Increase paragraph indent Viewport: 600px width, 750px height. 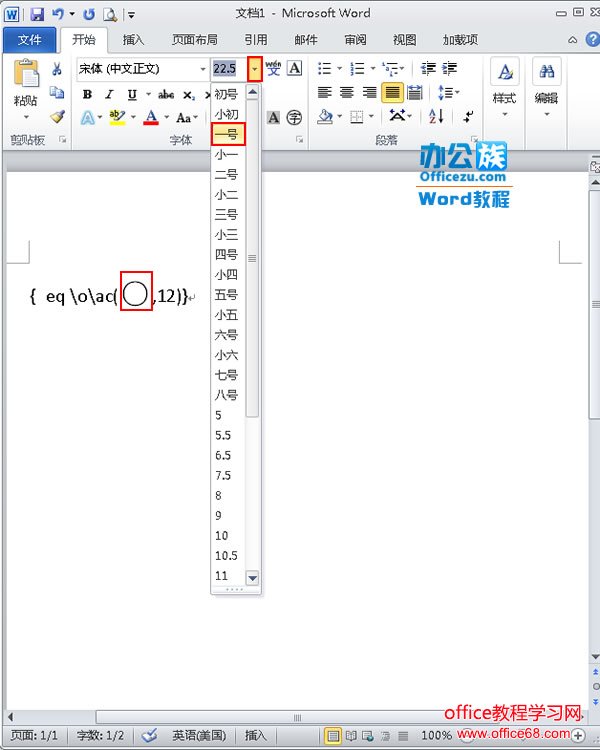(x=449, y=69)
